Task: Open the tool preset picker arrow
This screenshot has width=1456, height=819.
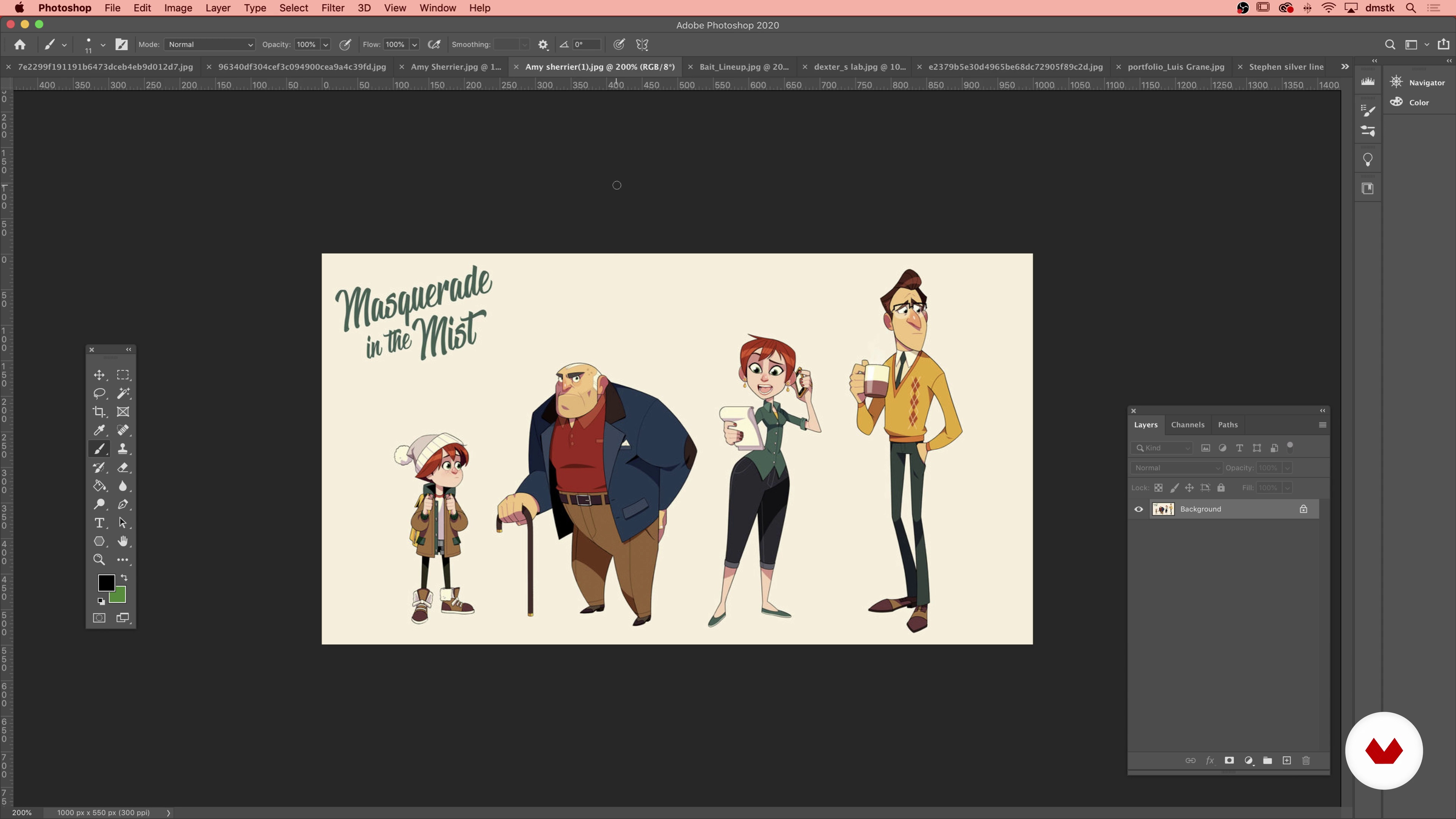Action: coord(64,44)
